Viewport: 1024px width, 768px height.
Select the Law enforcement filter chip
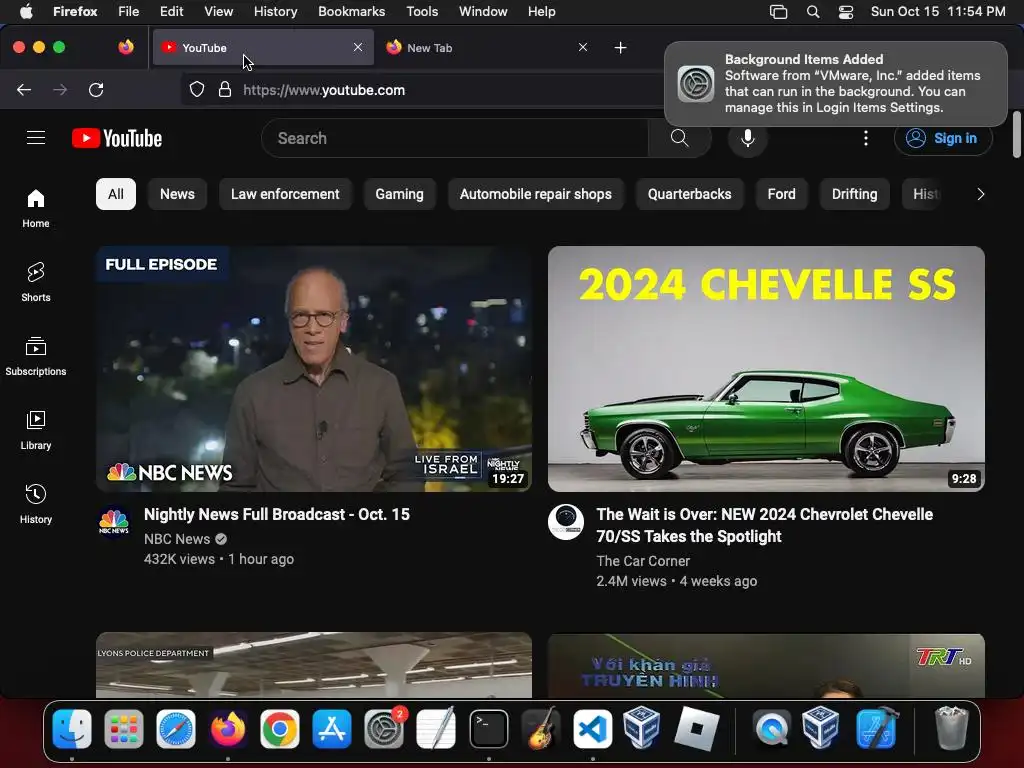pyautogui.click(x=285, y=194)
